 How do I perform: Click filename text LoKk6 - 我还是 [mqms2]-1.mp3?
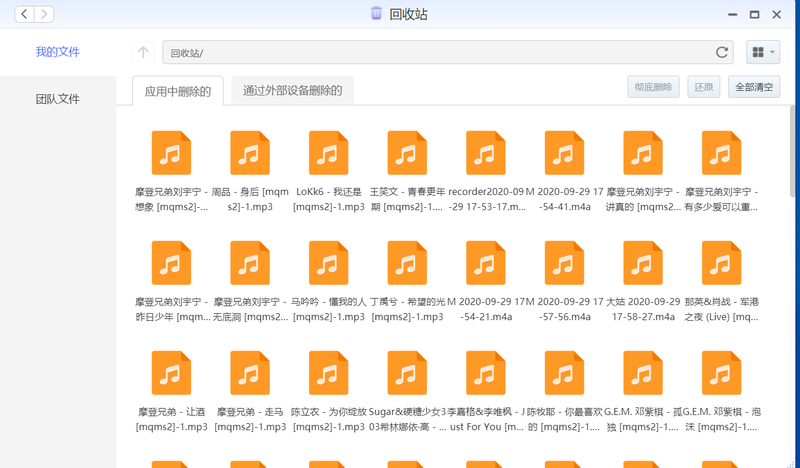tap(329, 200)
